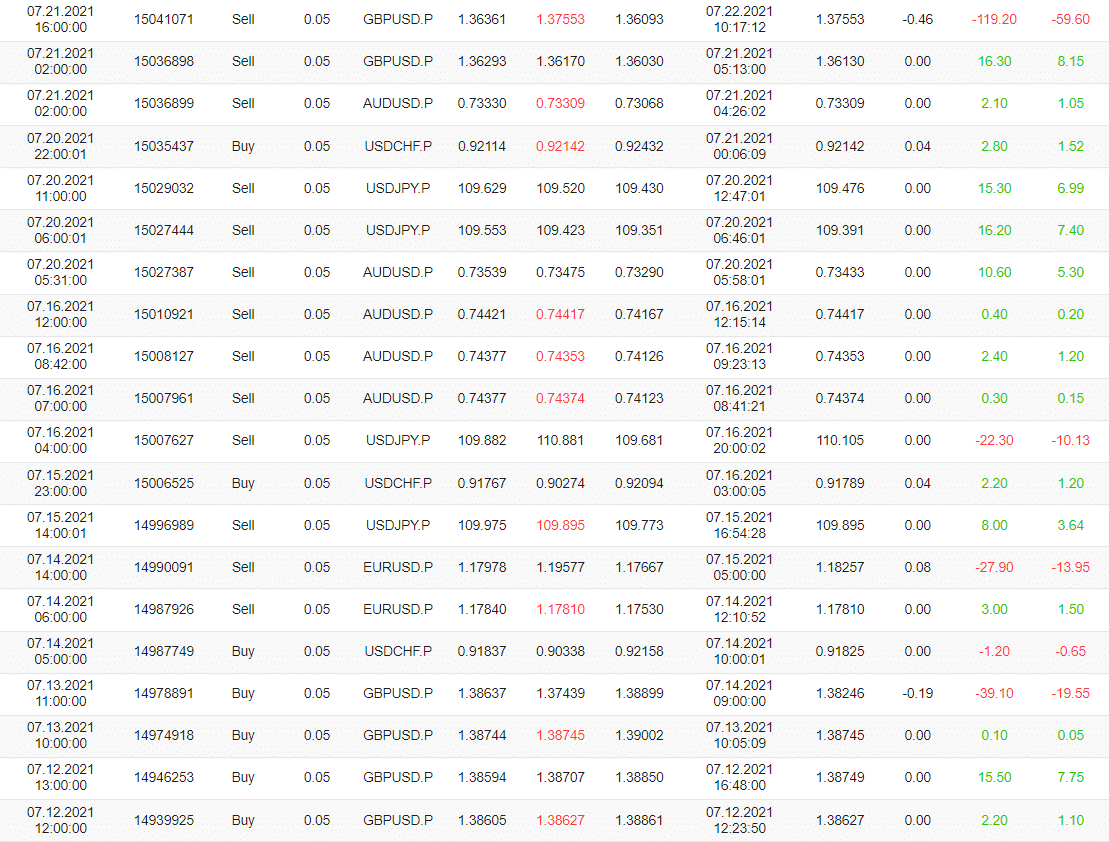Click open date 07.16.2021 12:00:00
Image resolution: width=1109 pixels, height=842 pixels.
coord(60,314)
